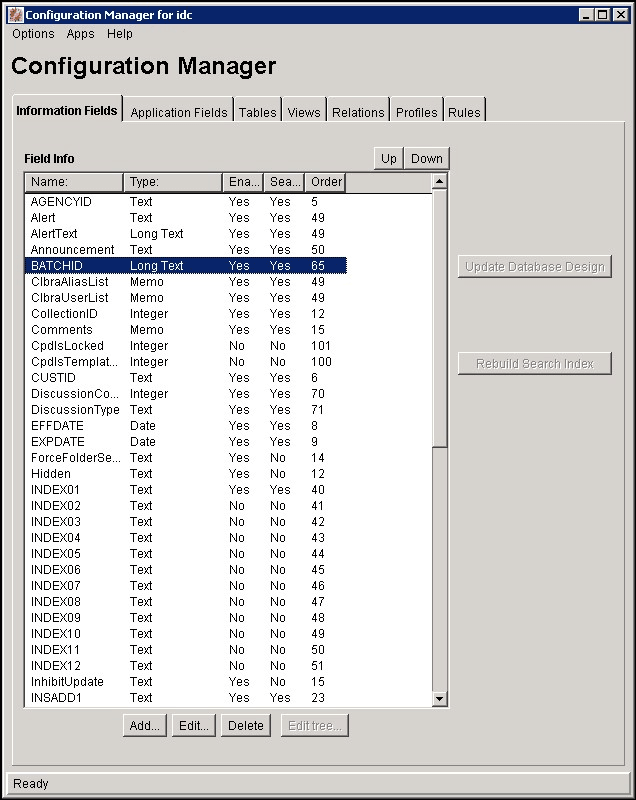
Task: Click the scroll down arrow of field list
Action: [440, 698]
